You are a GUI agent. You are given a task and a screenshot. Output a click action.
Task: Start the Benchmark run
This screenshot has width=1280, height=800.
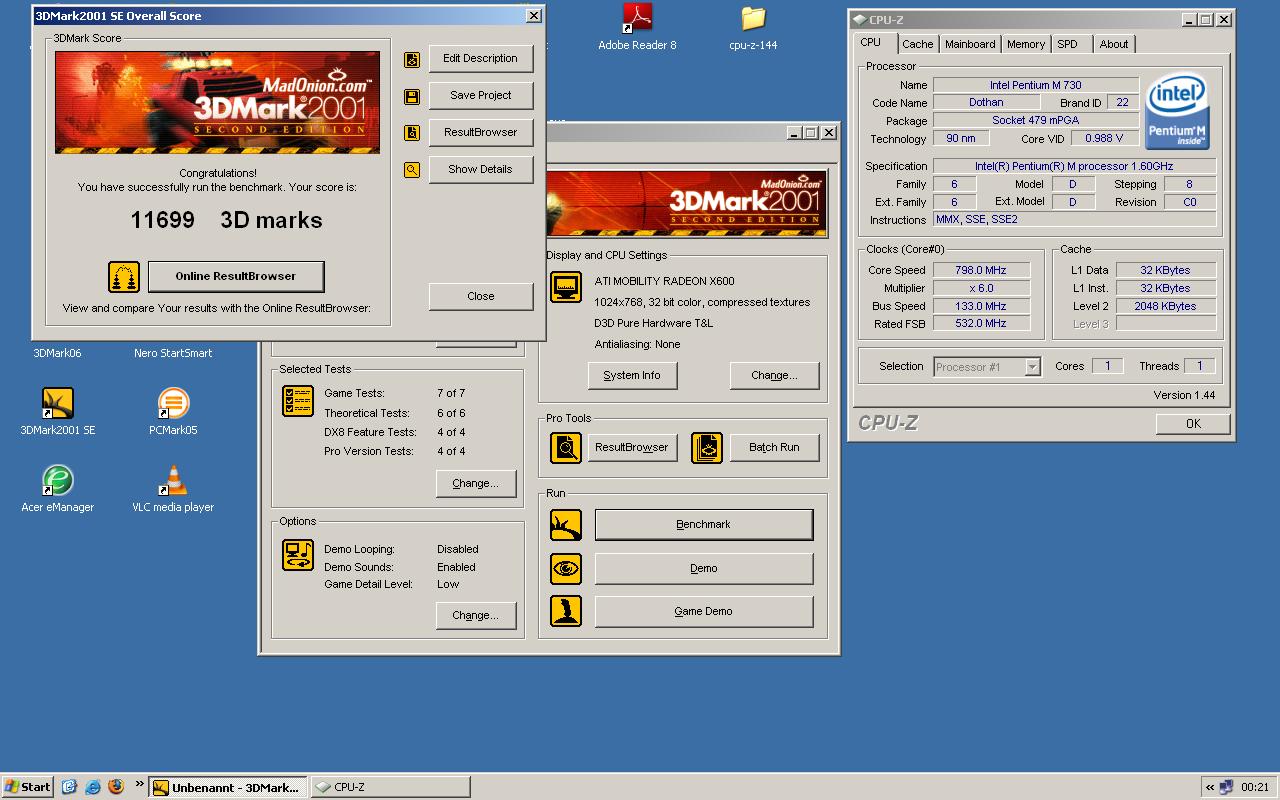pos(704,524)
